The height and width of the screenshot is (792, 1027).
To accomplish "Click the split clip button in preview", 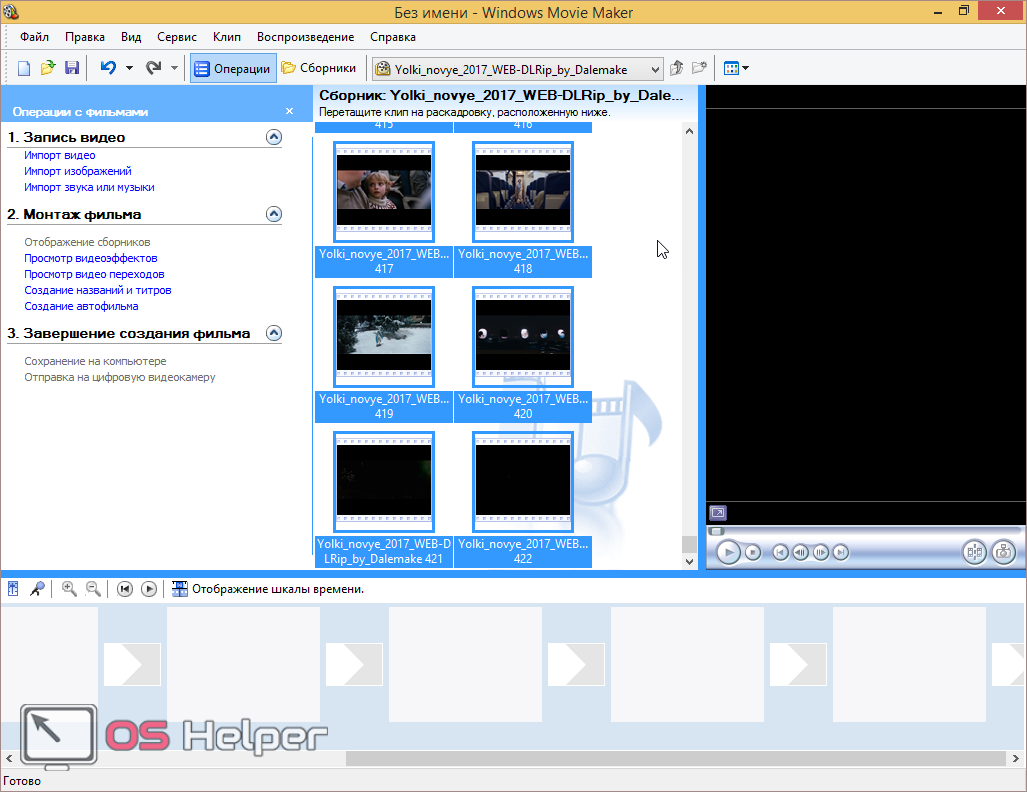I will click(974, 552).
